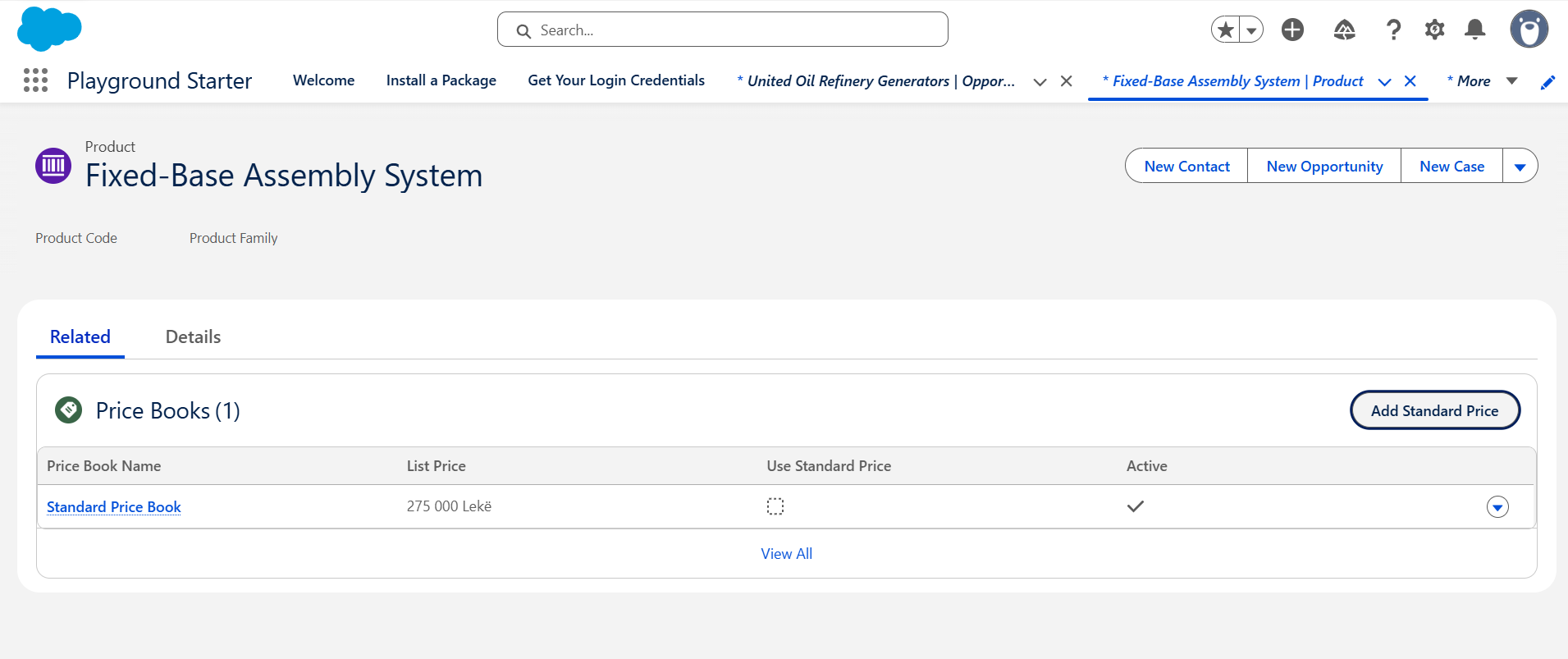Expand more record actions dropdown
The height and width of the screenshot is (659, 1568).
(x=1520, y=166)
